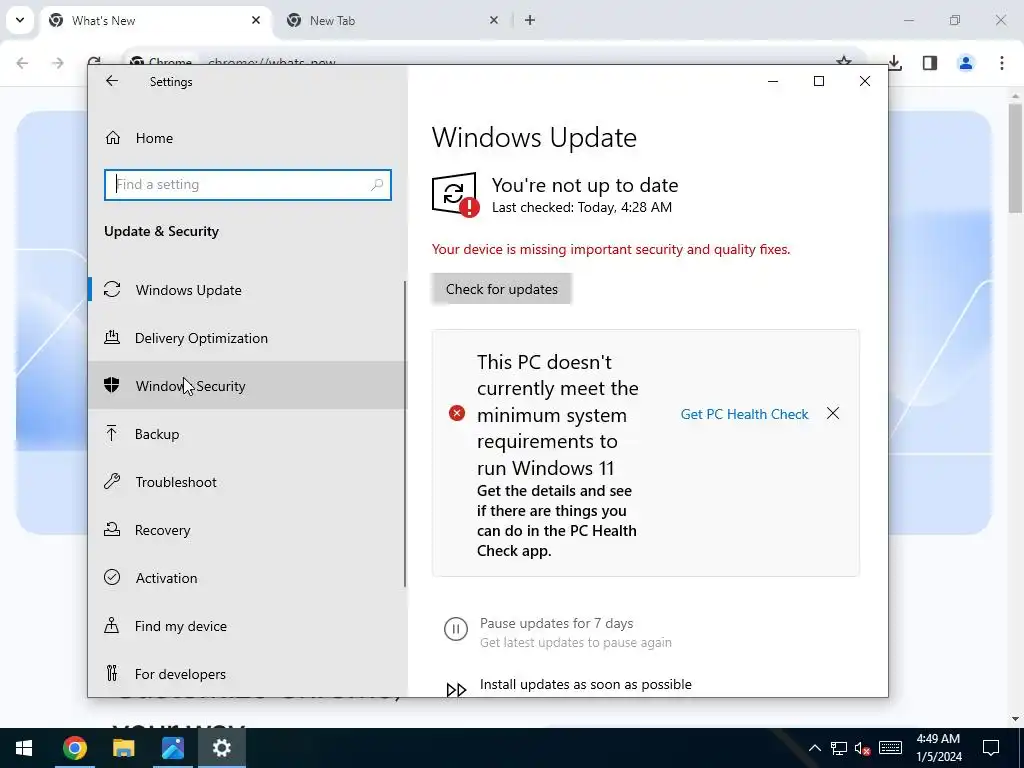This screenshot has width=1024, height=768.
Task: Click the Settings sidebar scrollbar
Action: 405,434
